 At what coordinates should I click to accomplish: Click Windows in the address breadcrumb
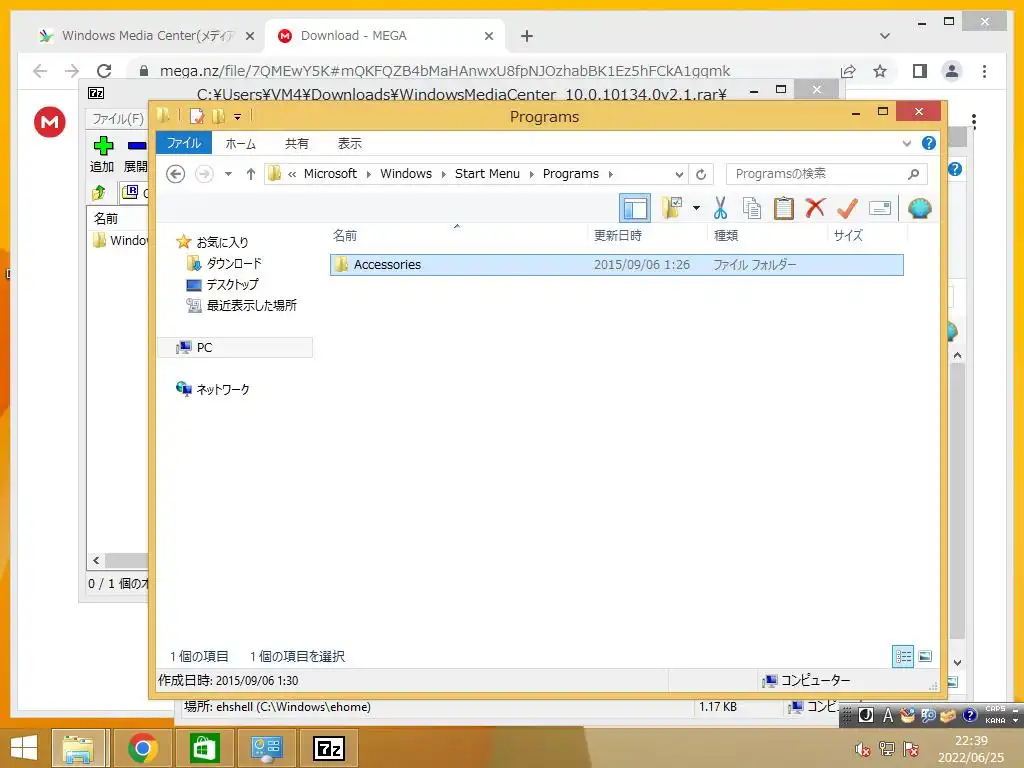point(406,174)
